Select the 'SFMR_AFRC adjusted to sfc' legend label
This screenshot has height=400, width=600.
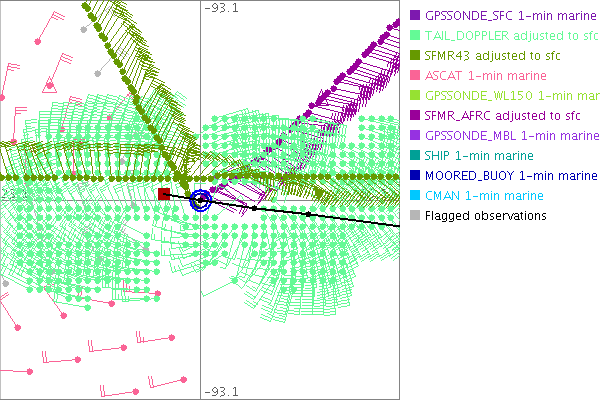point(504,116)
